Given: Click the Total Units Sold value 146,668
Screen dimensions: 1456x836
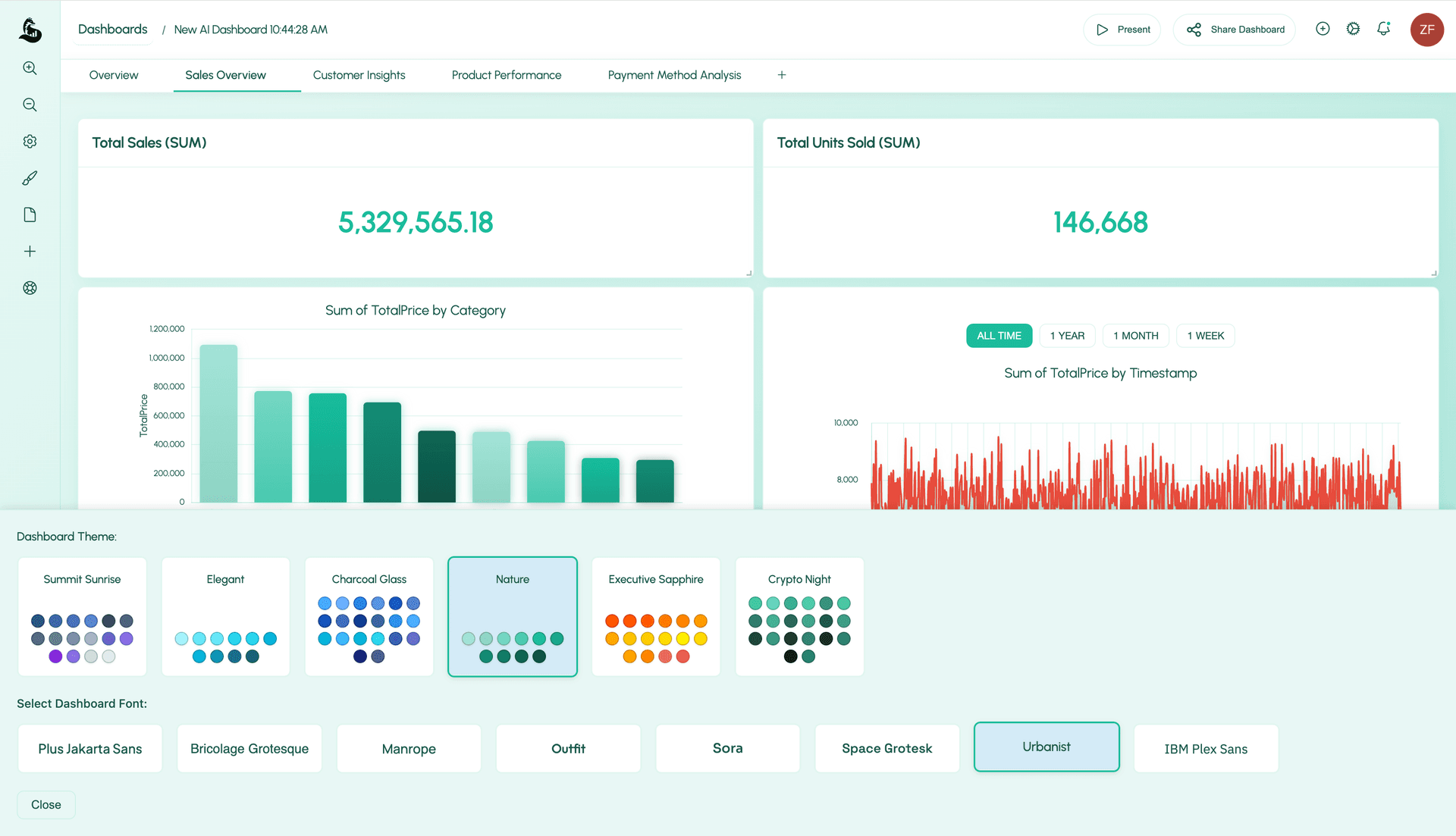Looking at the screenshot, I should click(1100, 223).
